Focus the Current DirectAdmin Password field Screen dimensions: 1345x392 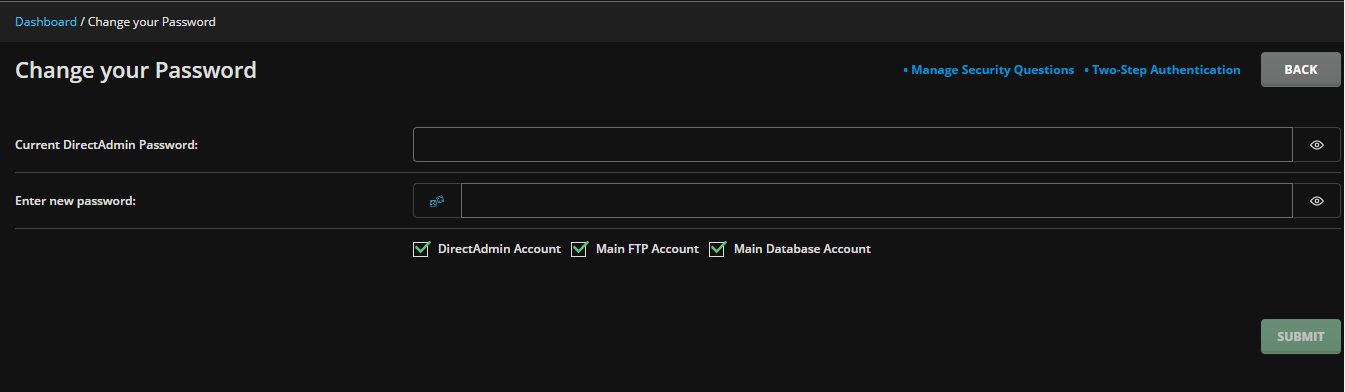[x=853, y=145]
